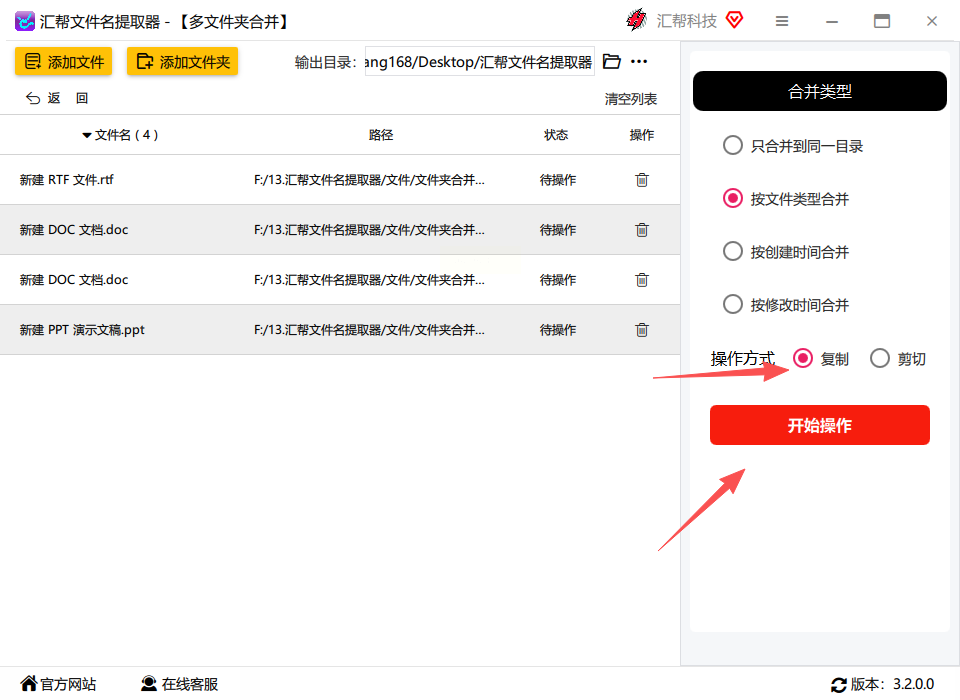Open the hamburger menu in title bar
The image size is (960, 700).
pyautogui.click(x=782, y=21)
